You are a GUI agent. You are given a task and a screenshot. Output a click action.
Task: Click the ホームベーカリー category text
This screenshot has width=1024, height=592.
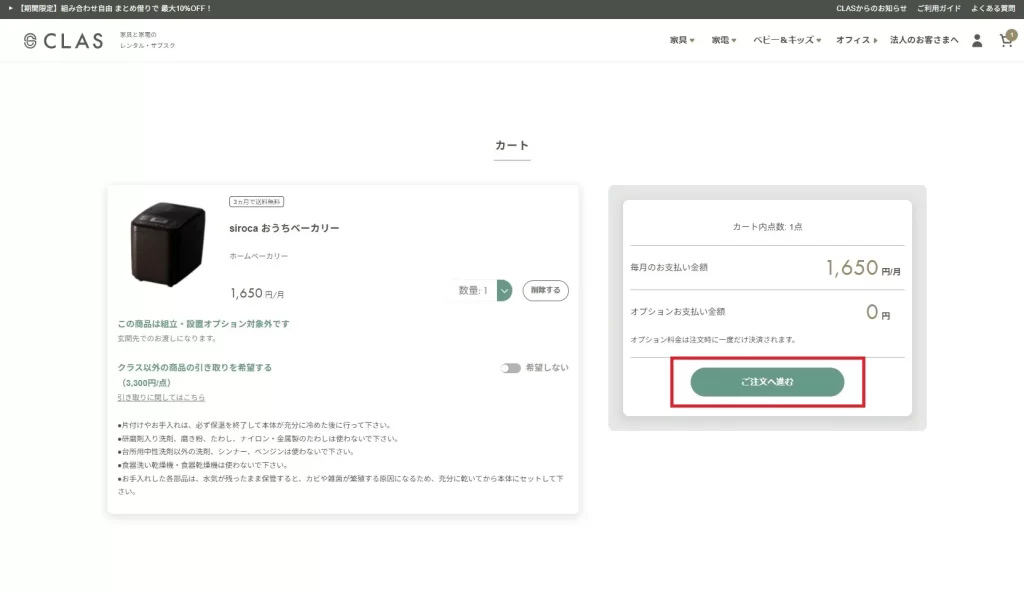(259, 256)
